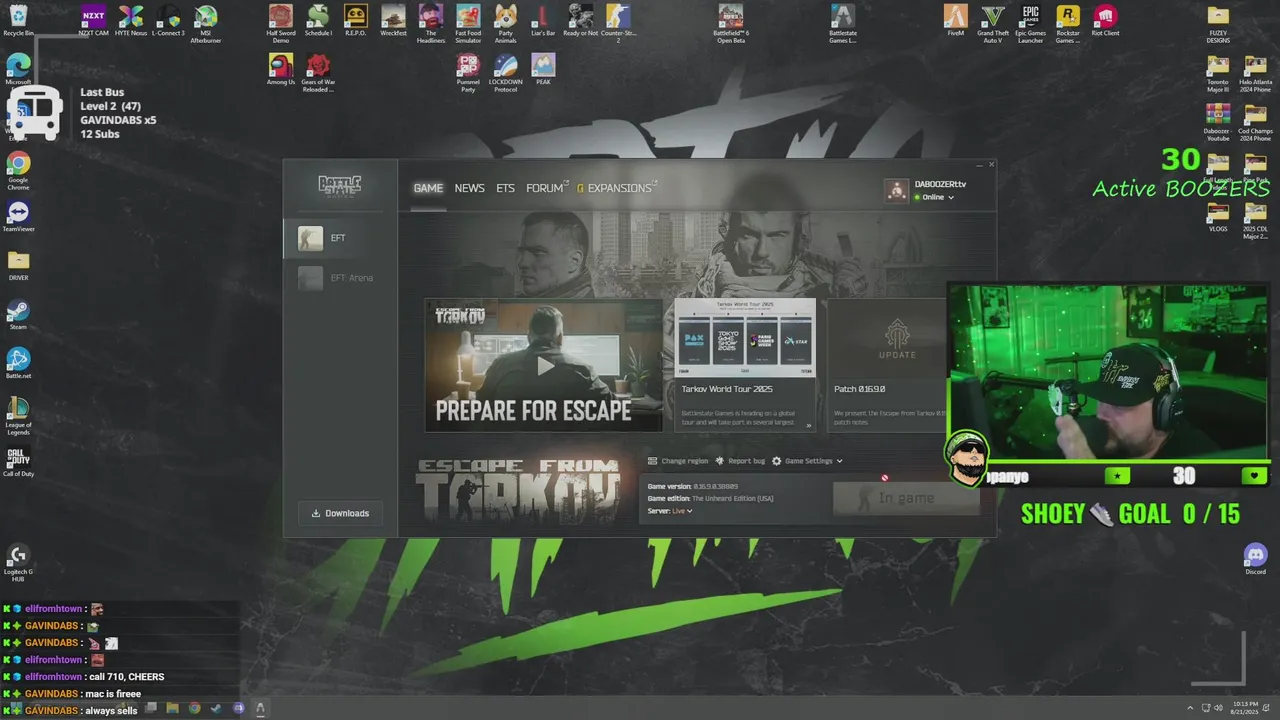Open the L-Connect 3 desktop icon
The image size is (1280, 720).
168,21
